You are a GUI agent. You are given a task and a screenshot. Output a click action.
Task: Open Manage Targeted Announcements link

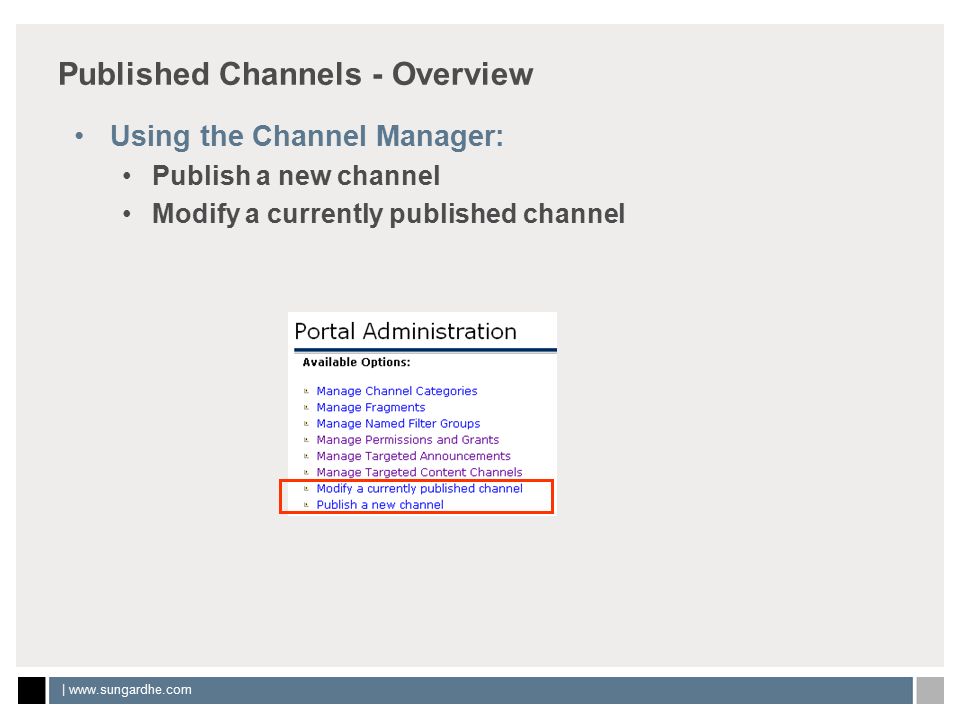coord(413,456)
